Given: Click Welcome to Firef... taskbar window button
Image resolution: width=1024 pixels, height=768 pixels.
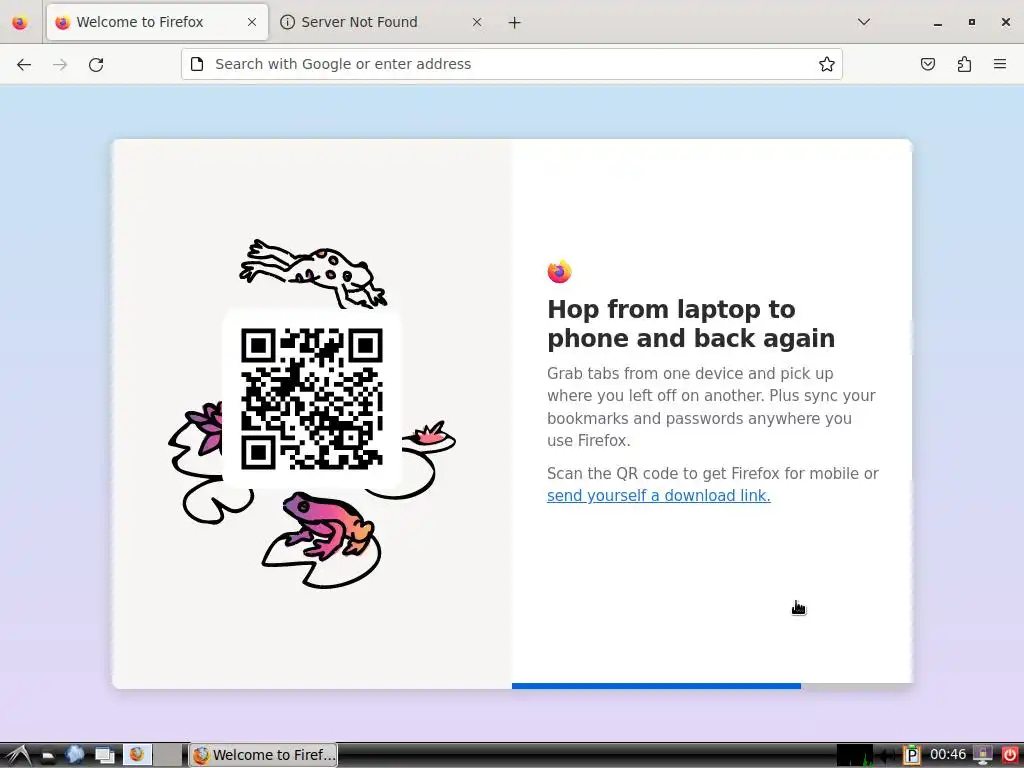Looking at the screenshot, I should (x=264, y=755).
